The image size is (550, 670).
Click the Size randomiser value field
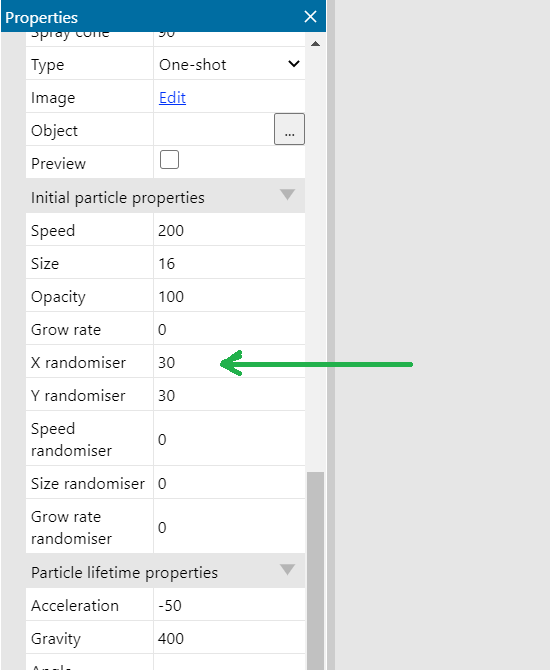229,483
